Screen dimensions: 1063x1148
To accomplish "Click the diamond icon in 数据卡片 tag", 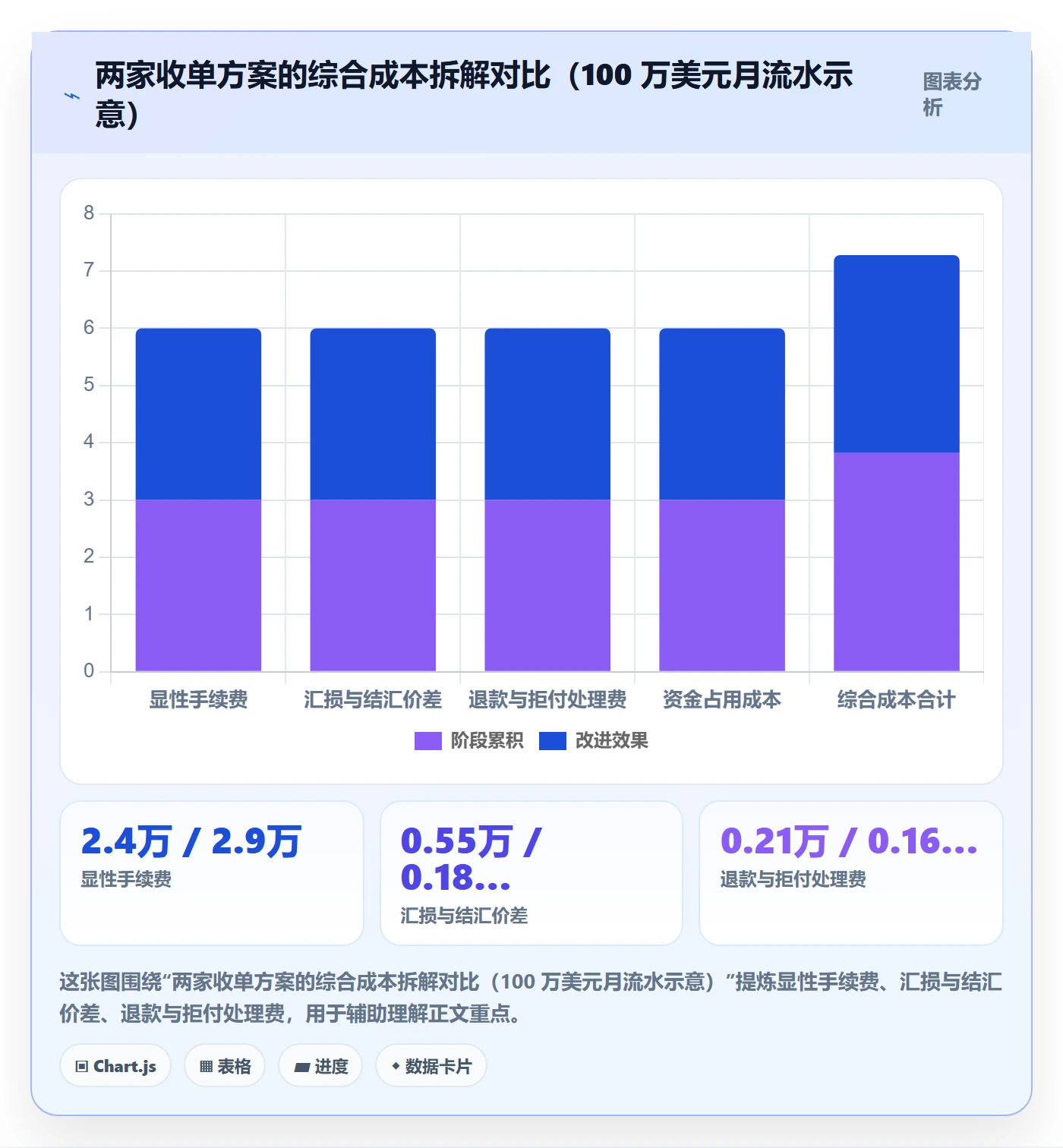I will click(396, 1066).
